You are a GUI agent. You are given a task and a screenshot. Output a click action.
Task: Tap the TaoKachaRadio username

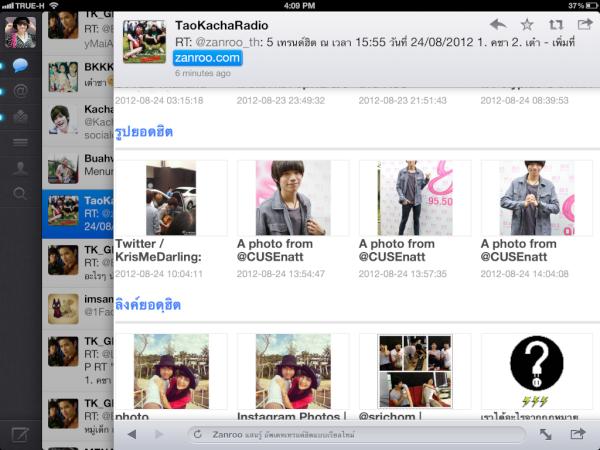tap(222, 25)
